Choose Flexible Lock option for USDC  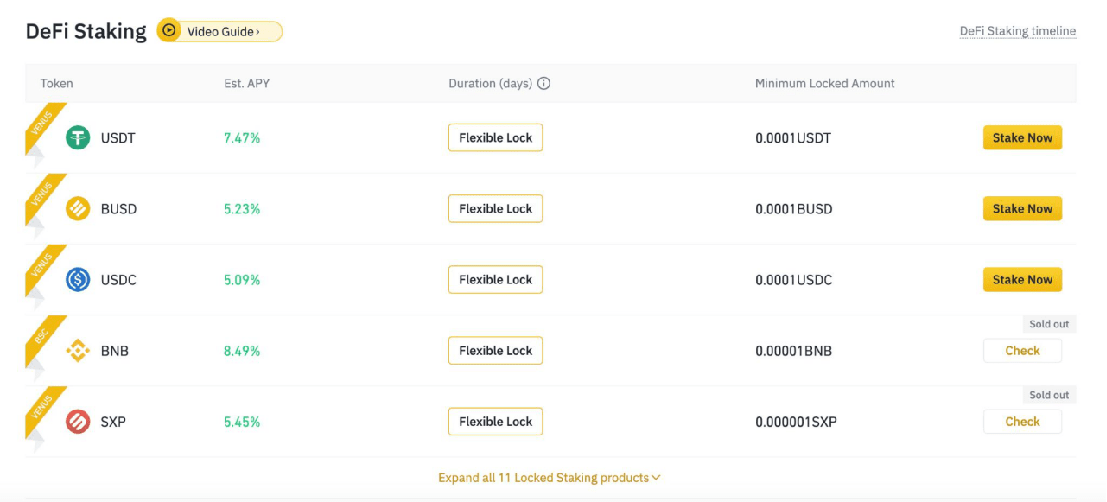[495, 280]
